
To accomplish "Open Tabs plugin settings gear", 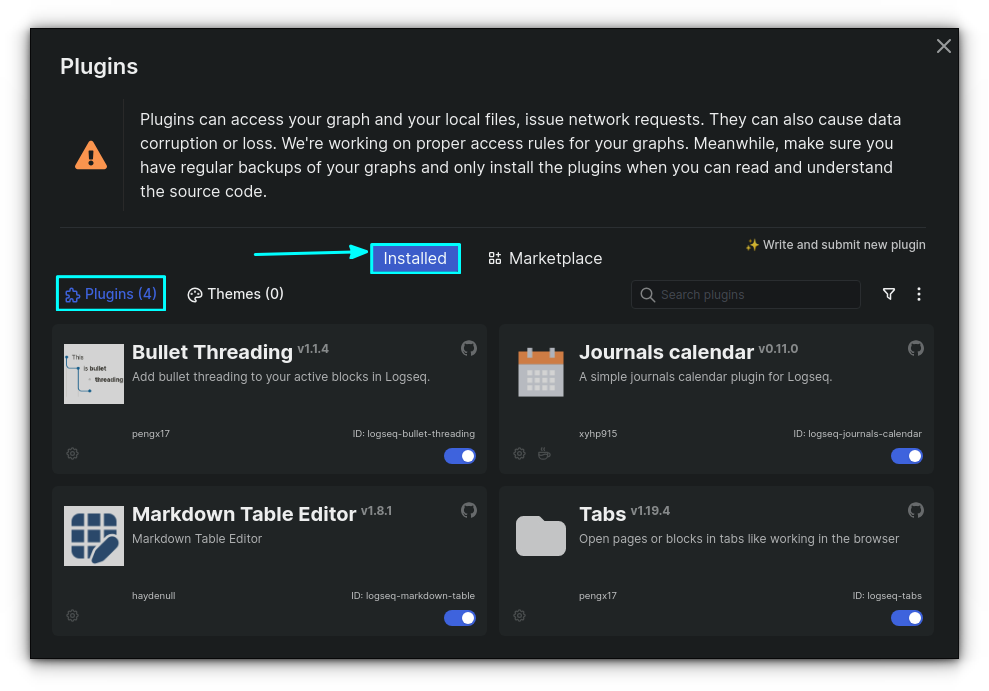I will click(519, 616).
